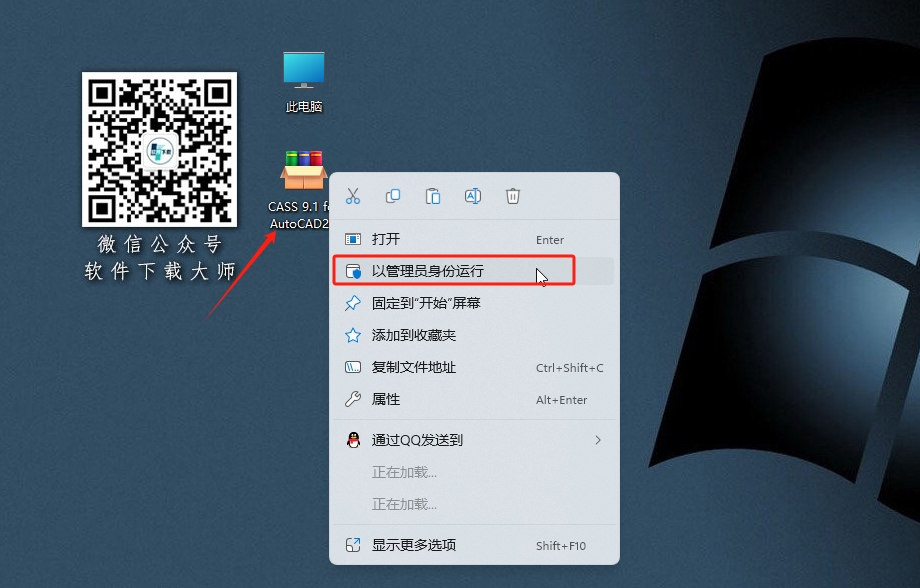Expand the 通过QQ发送到 submenu chevron
The image size is (920, 588).
pos(597,439)
